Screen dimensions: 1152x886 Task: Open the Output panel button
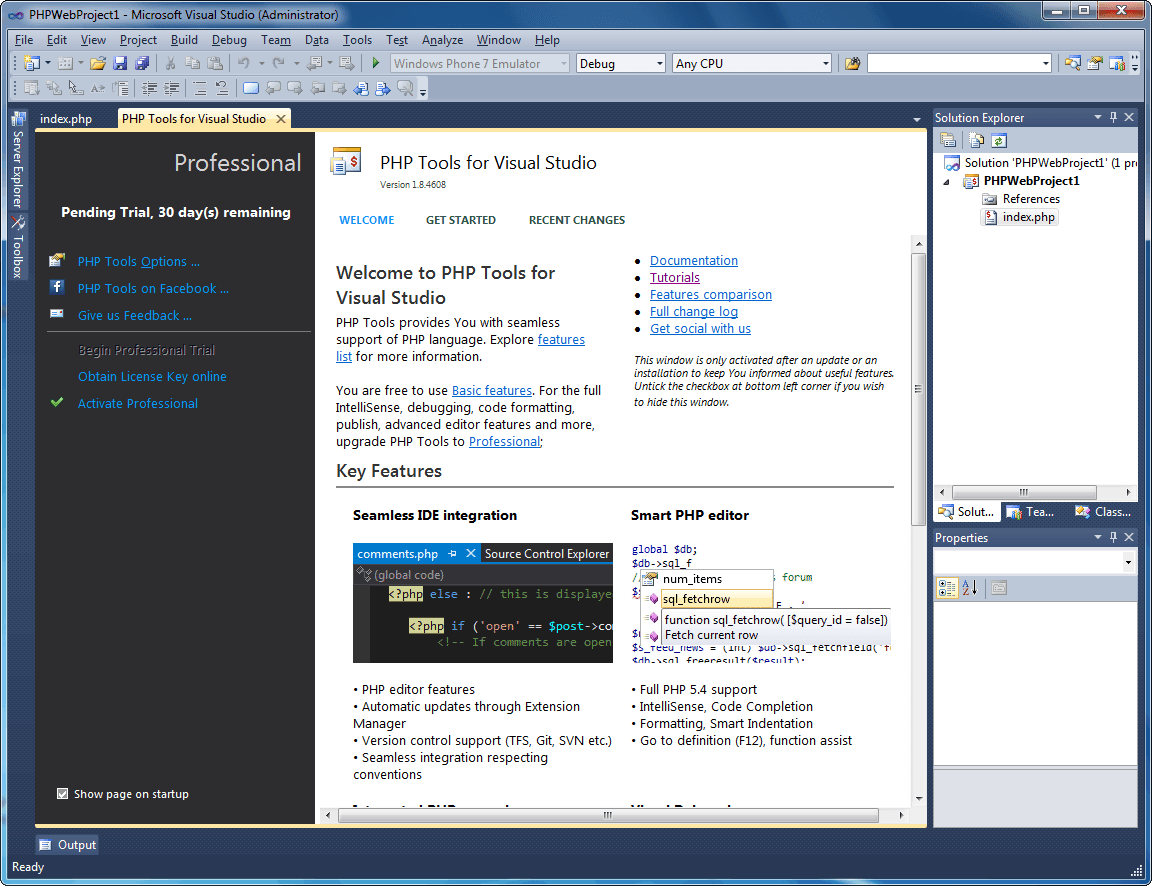point(67,845)
